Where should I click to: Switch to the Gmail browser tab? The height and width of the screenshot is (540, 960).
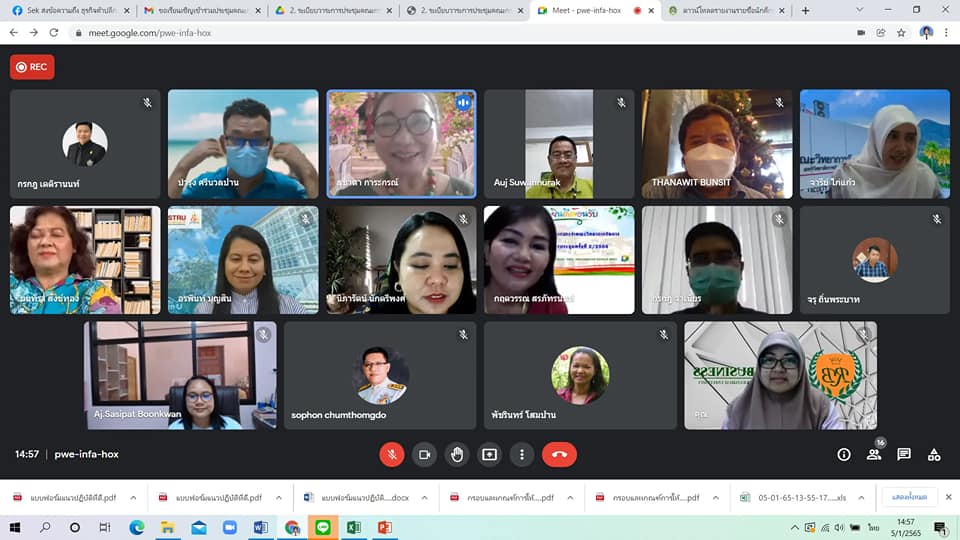click(201, 10)
